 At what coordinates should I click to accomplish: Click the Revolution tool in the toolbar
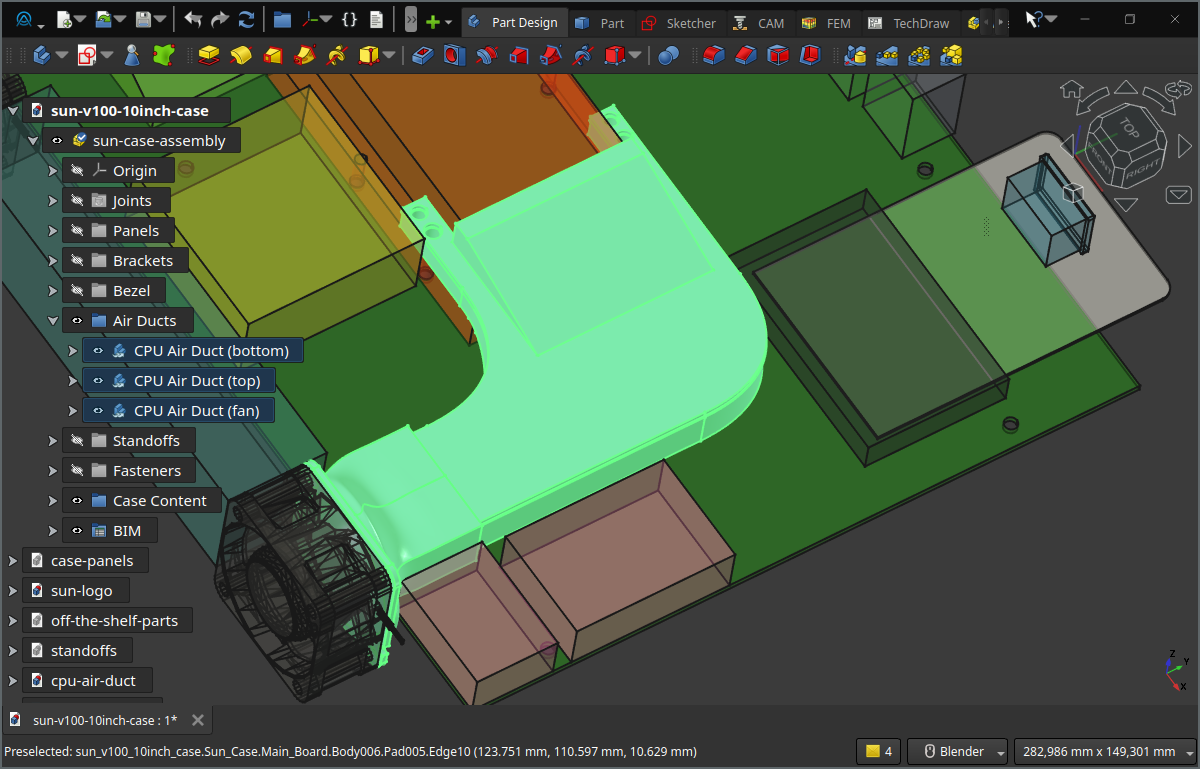pos(240,56)
